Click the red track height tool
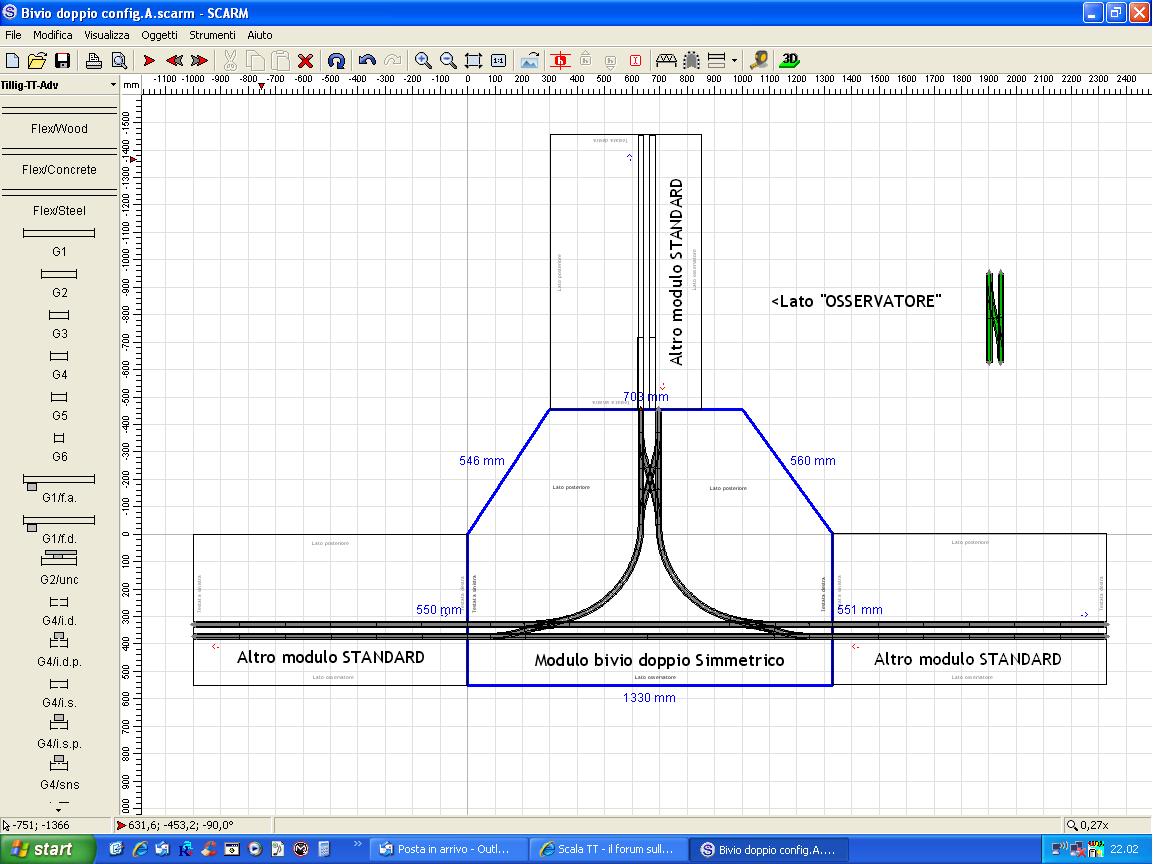1156x864 pixels. click(560, 60)
